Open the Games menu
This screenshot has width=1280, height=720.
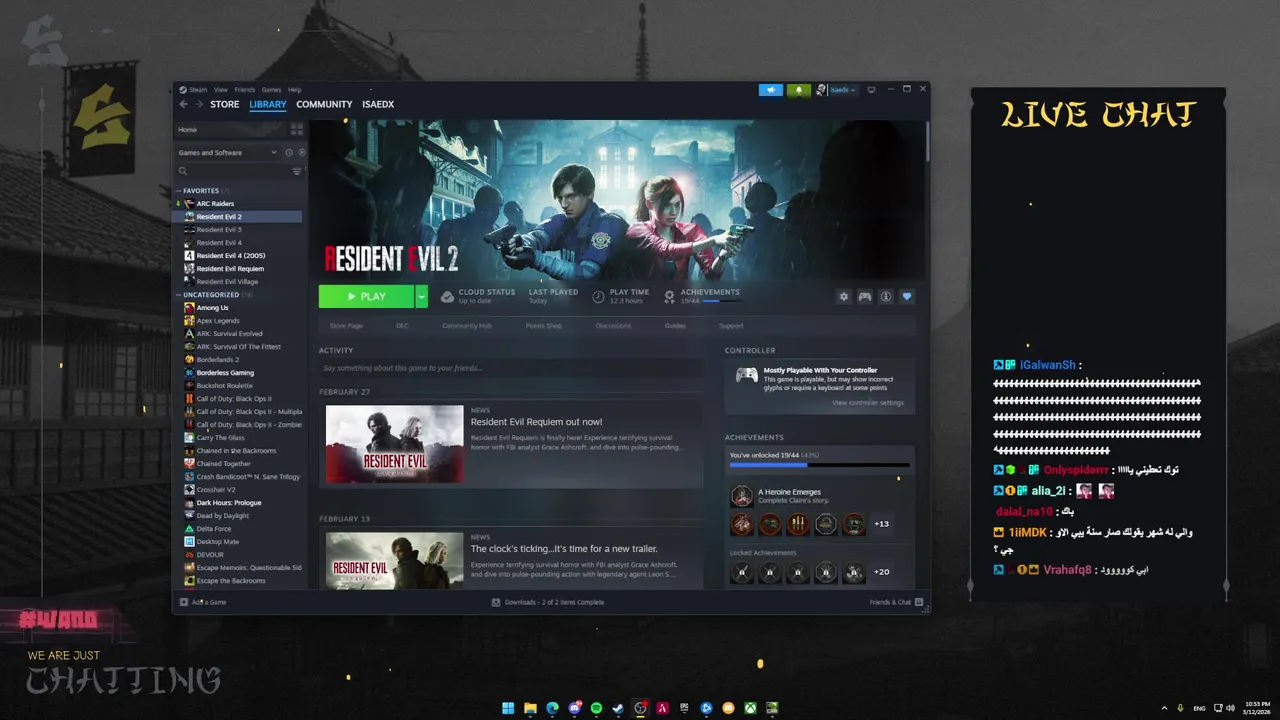(x=271, y=90)
